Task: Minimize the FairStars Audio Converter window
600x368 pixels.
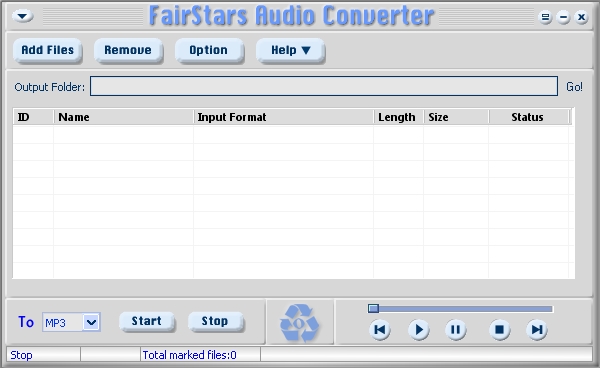Action: click(x=563, y=17)
